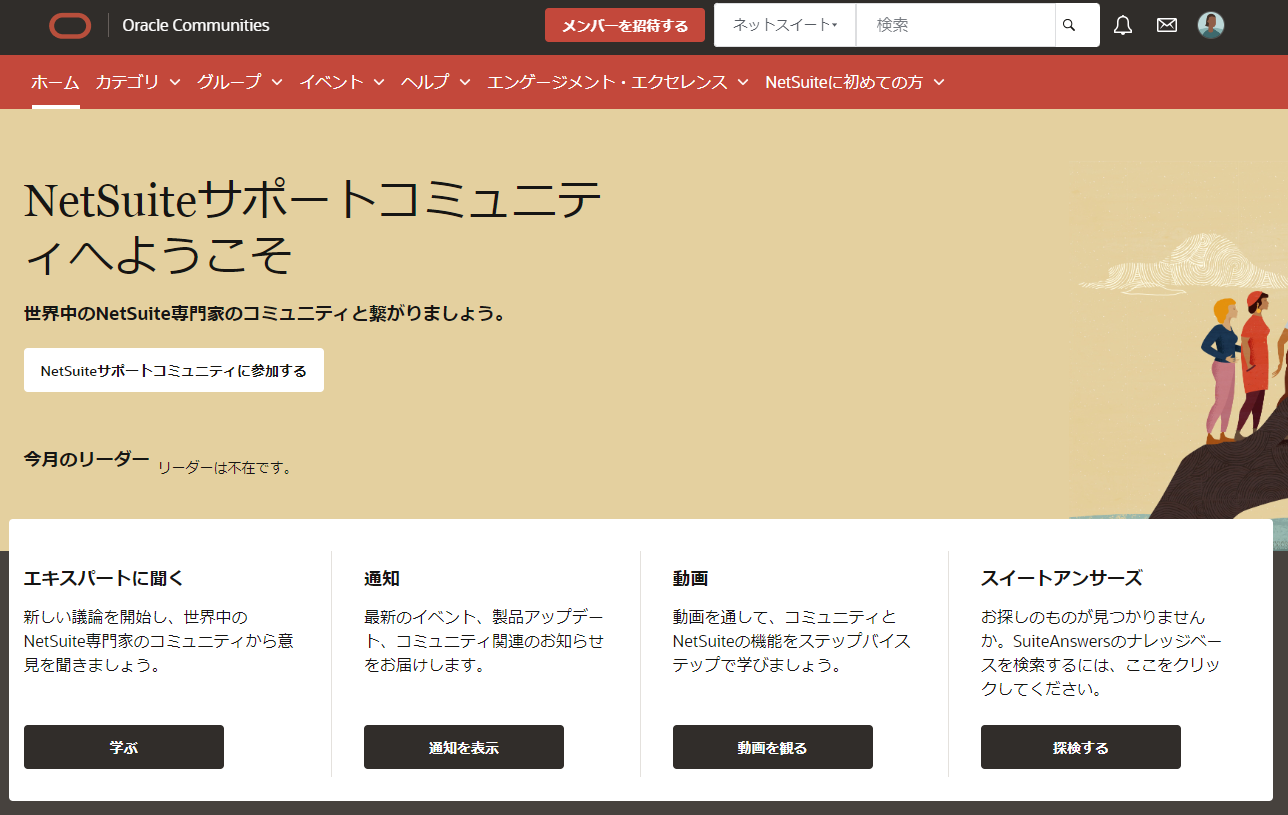Click the 動画 card heading

click(x=691, y=578)
